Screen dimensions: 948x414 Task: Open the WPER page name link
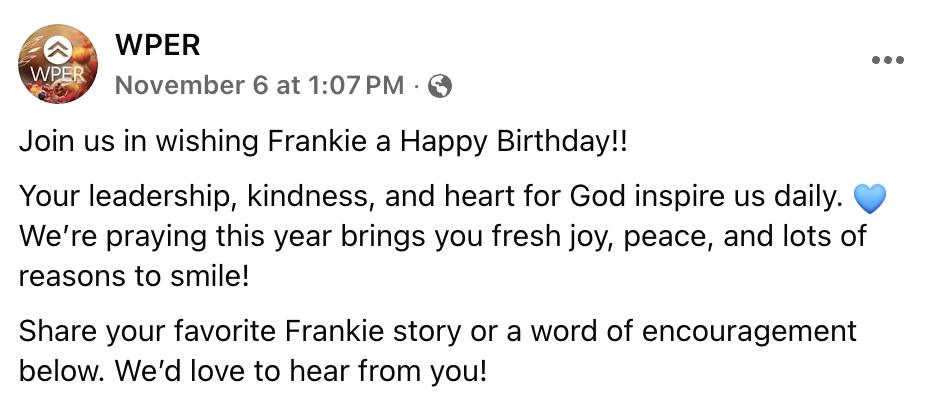pyautogui.click(x=158, y=45)
